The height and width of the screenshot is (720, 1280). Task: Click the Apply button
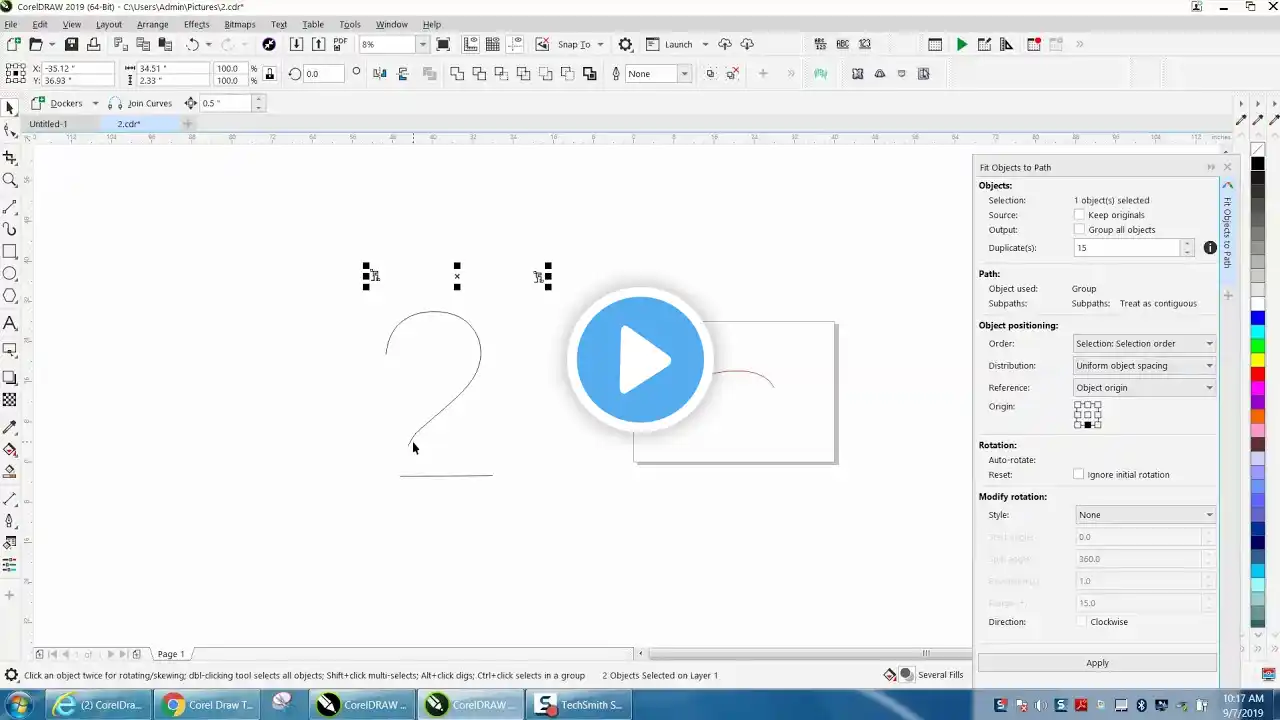point(1097,663)
